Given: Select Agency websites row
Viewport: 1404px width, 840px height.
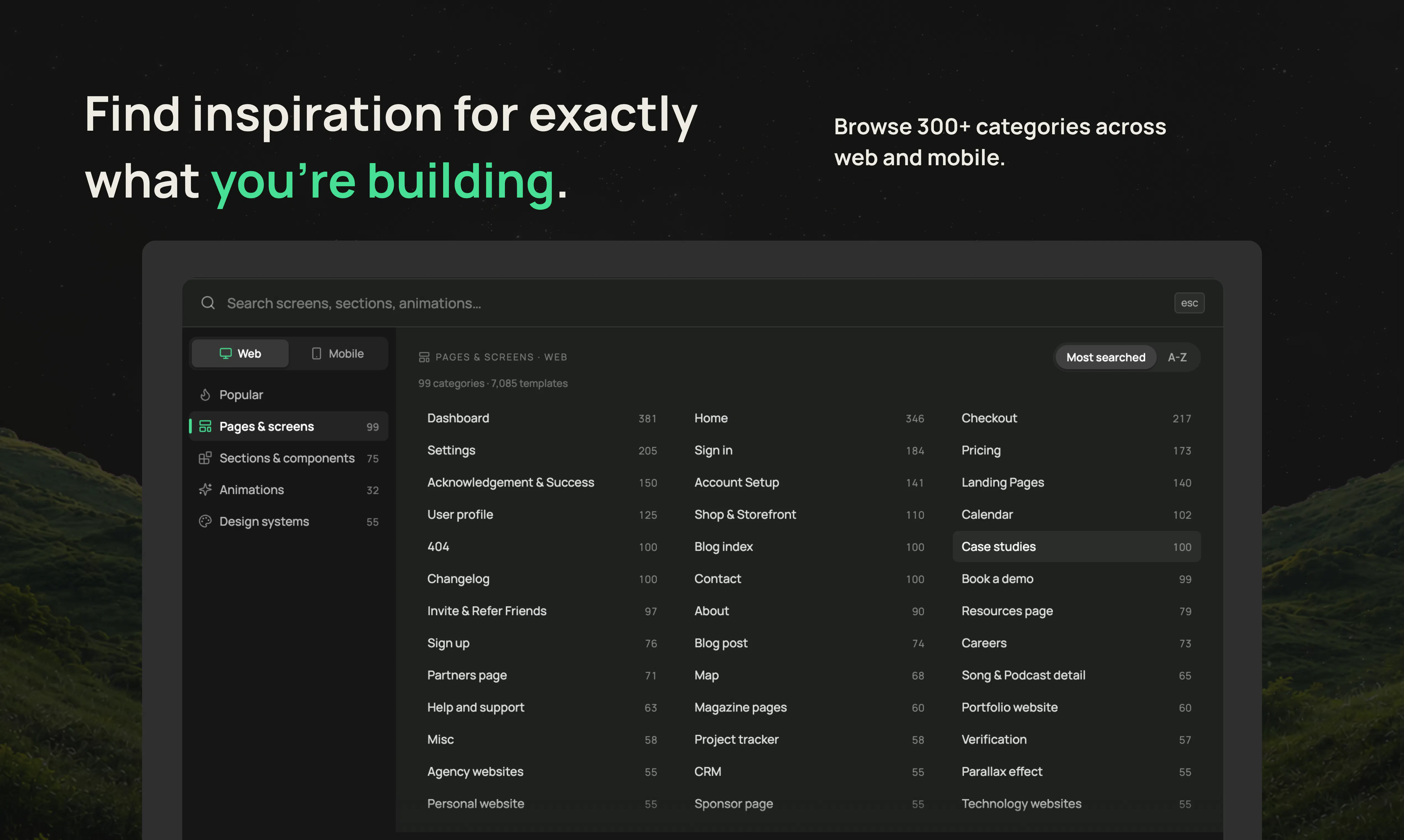Looking at the screenshot, I should coord(542,771).
